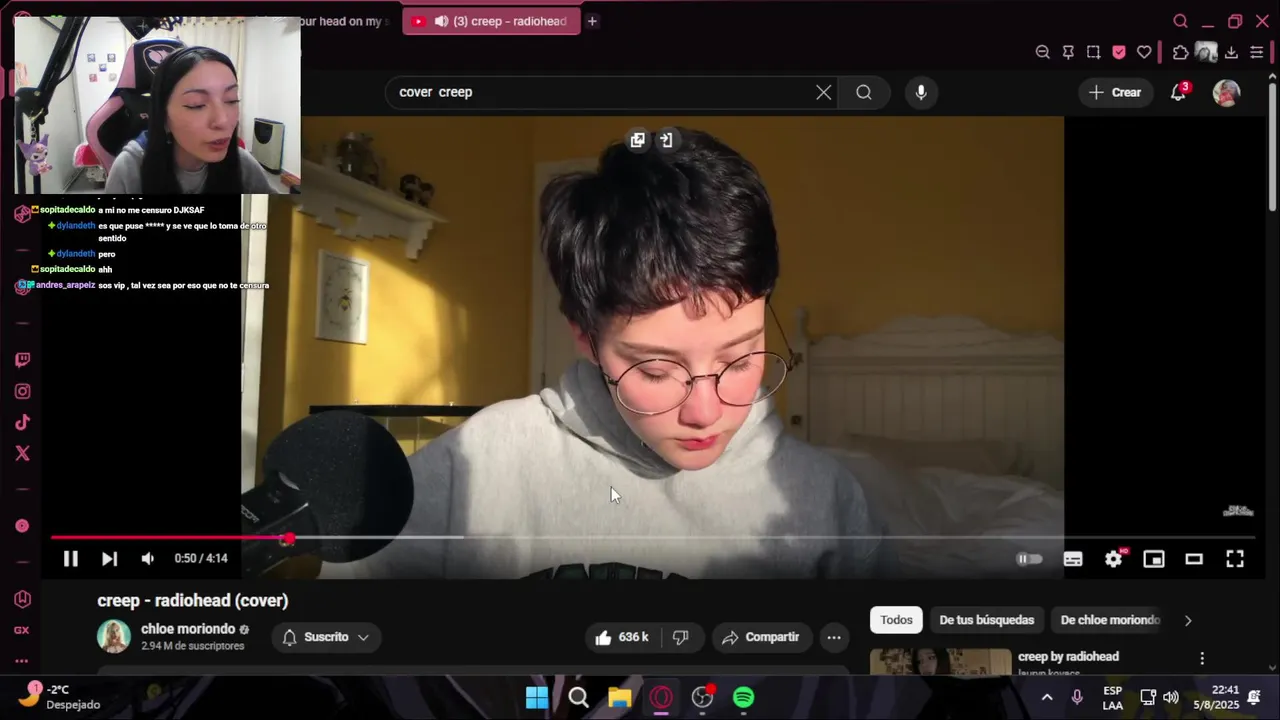Add page to bookmarks with the heart
Viewport: 1280px width, 720px height.
pyautogui.click(x=1144, y=52)
